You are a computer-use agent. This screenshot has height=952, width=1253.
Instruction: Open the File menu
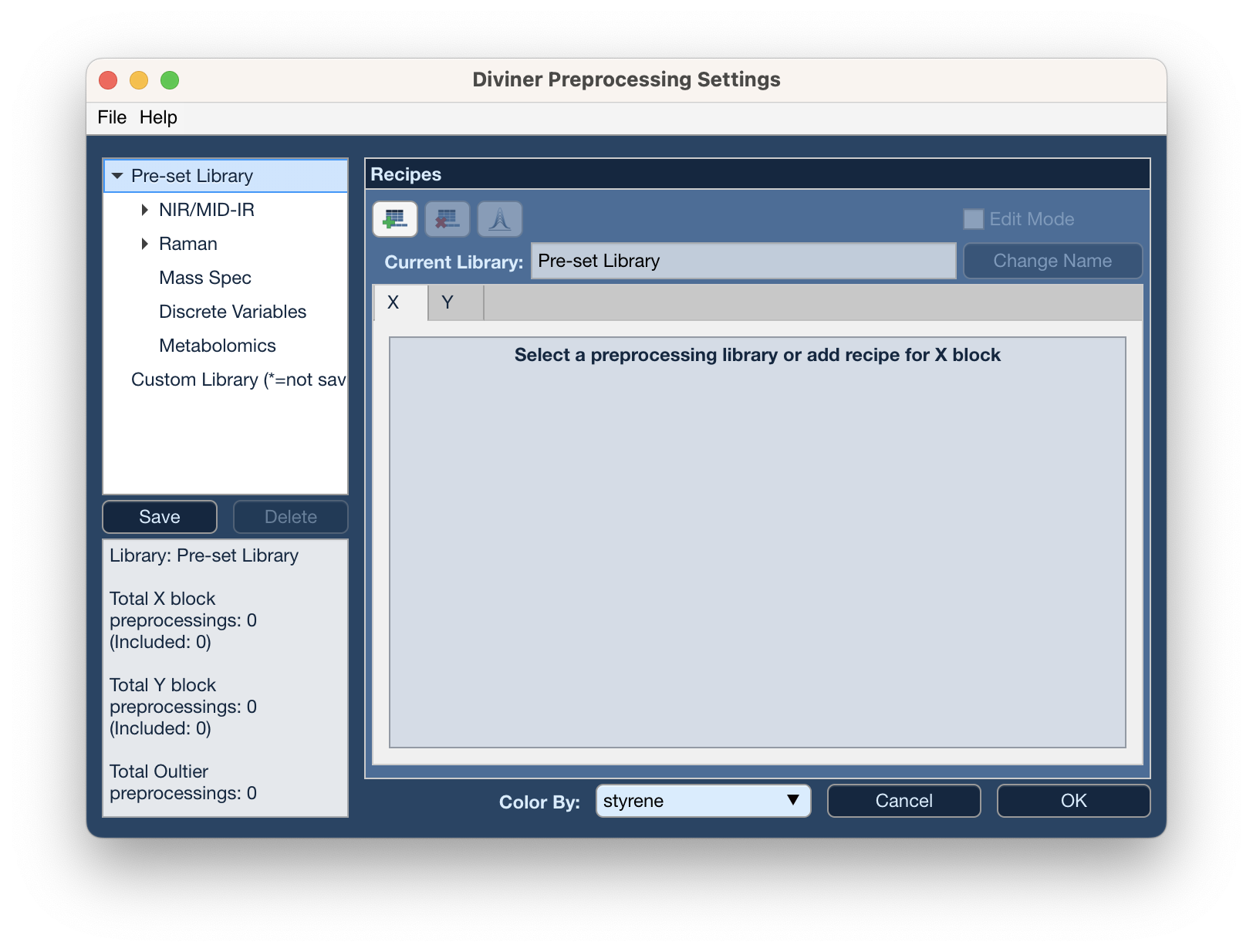coord(112,117)
